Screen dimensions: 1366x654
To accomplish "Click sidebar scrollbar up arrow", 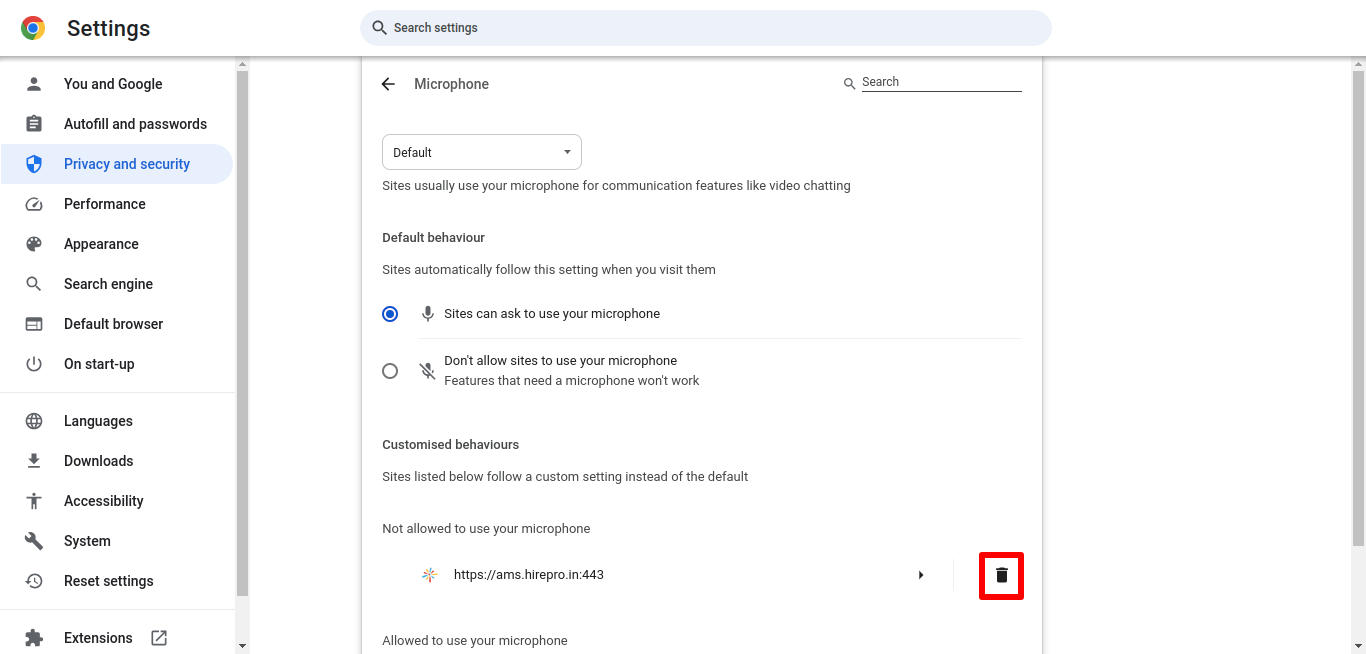I will pos(242,64).
